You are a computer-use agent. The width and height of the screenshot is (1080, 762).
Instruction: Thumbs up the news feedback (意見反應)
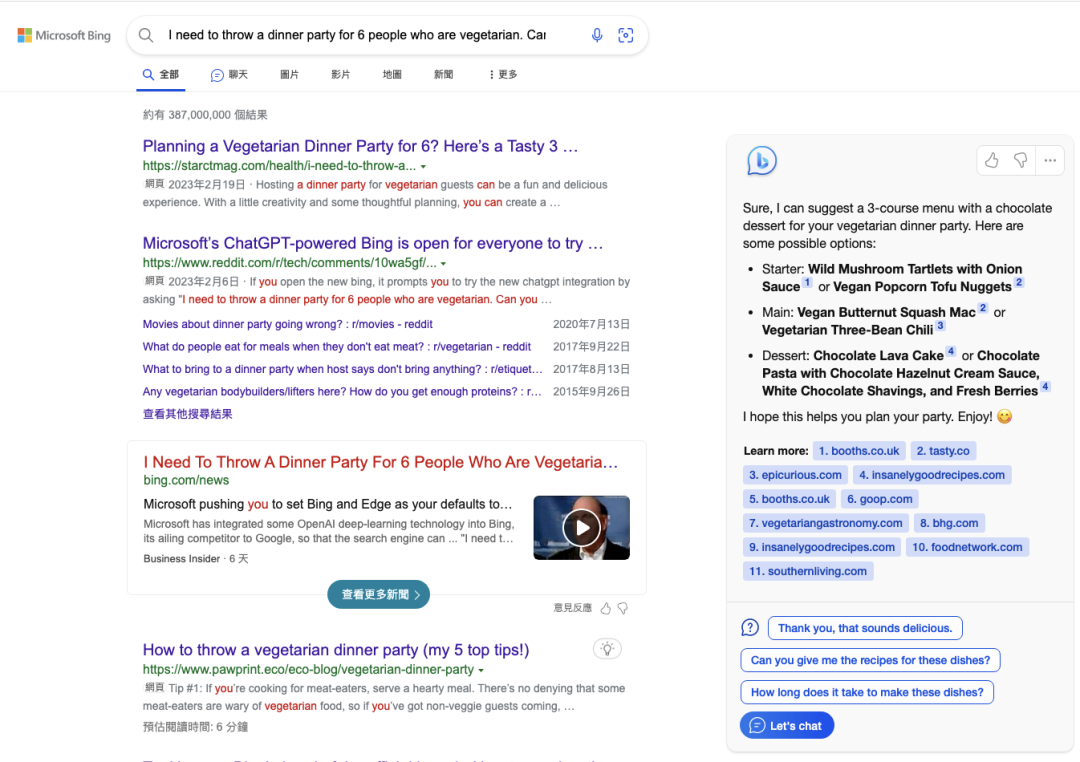[605, 608]
